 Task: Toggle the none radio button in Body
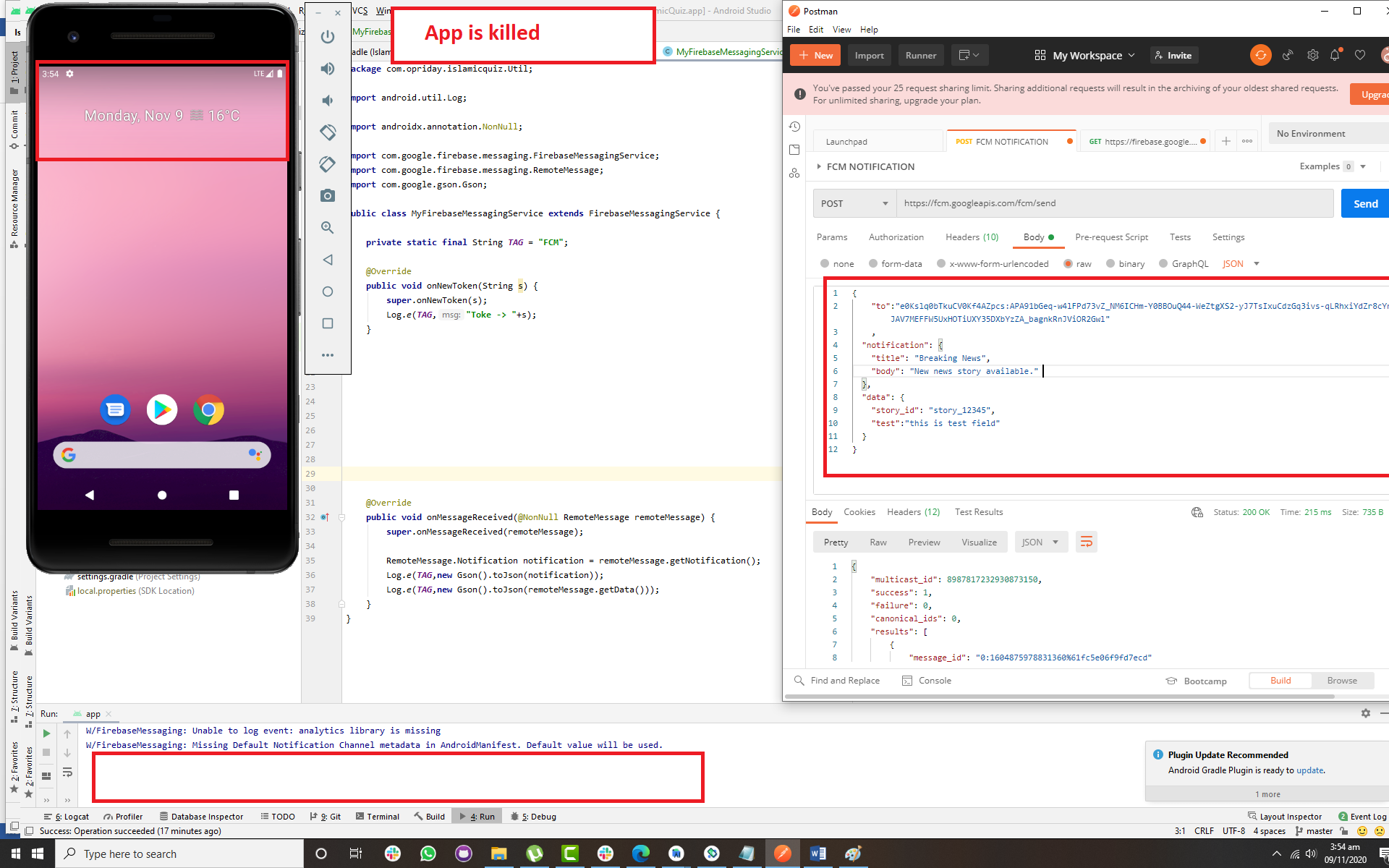[x=823, y=264]
